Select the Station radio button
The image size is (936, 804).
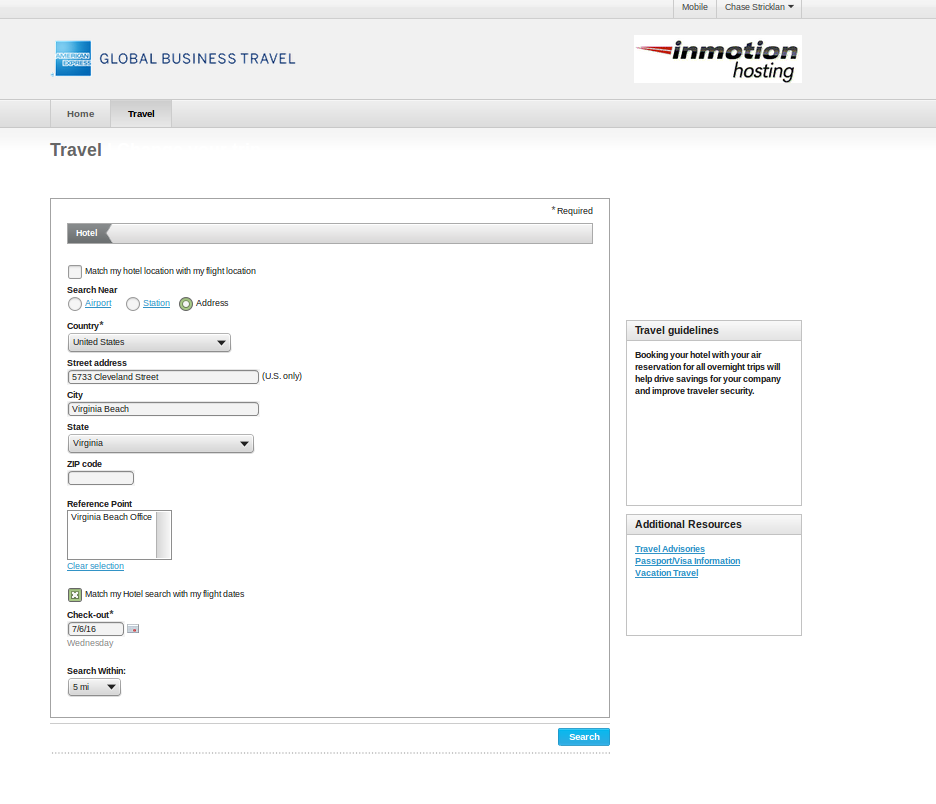(132, 304)
